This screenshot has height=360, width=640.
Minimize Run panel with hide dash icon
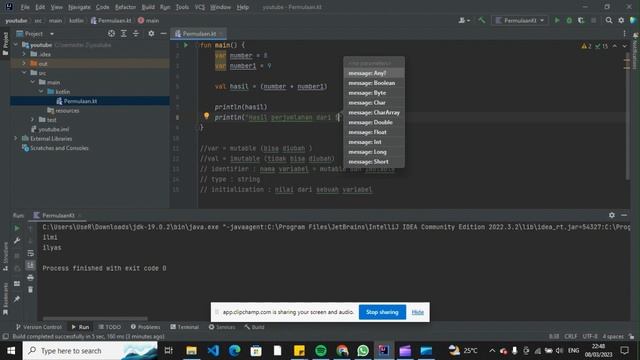pyautogui.click(x=624, y=215)
